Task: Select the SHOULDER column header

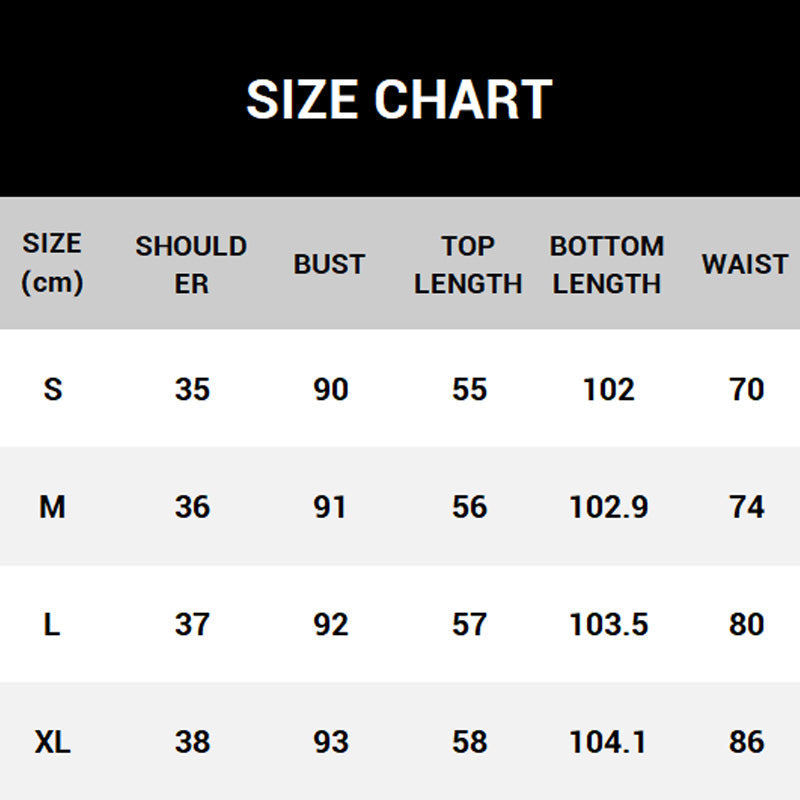Action: tap(191, 264)
